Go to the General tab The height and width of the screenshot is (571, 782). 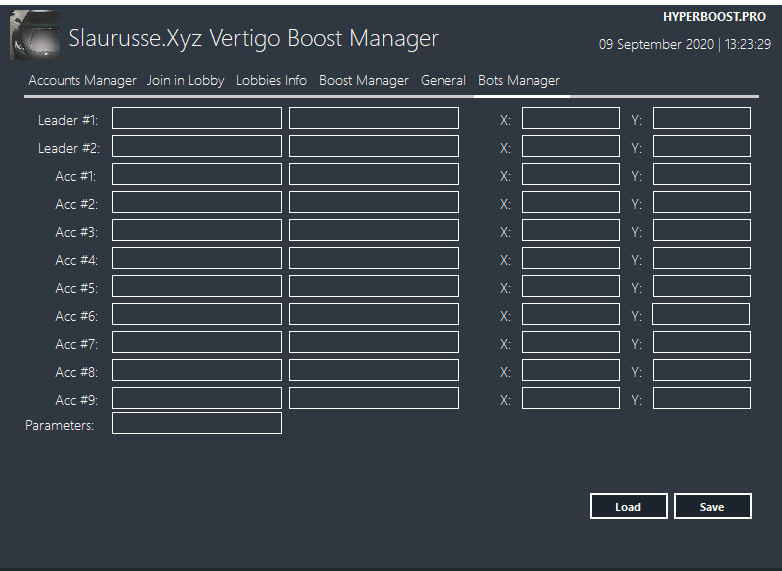tap(443, 81)
